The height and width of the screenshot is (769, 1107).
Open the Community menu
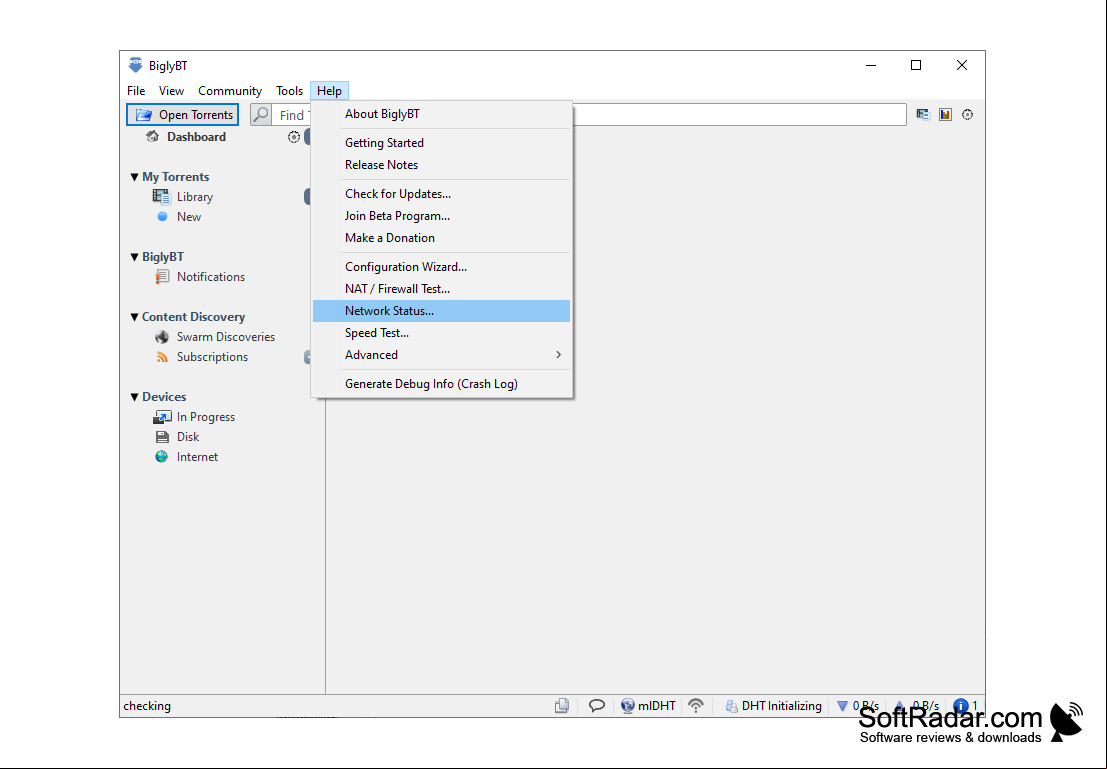230,90
